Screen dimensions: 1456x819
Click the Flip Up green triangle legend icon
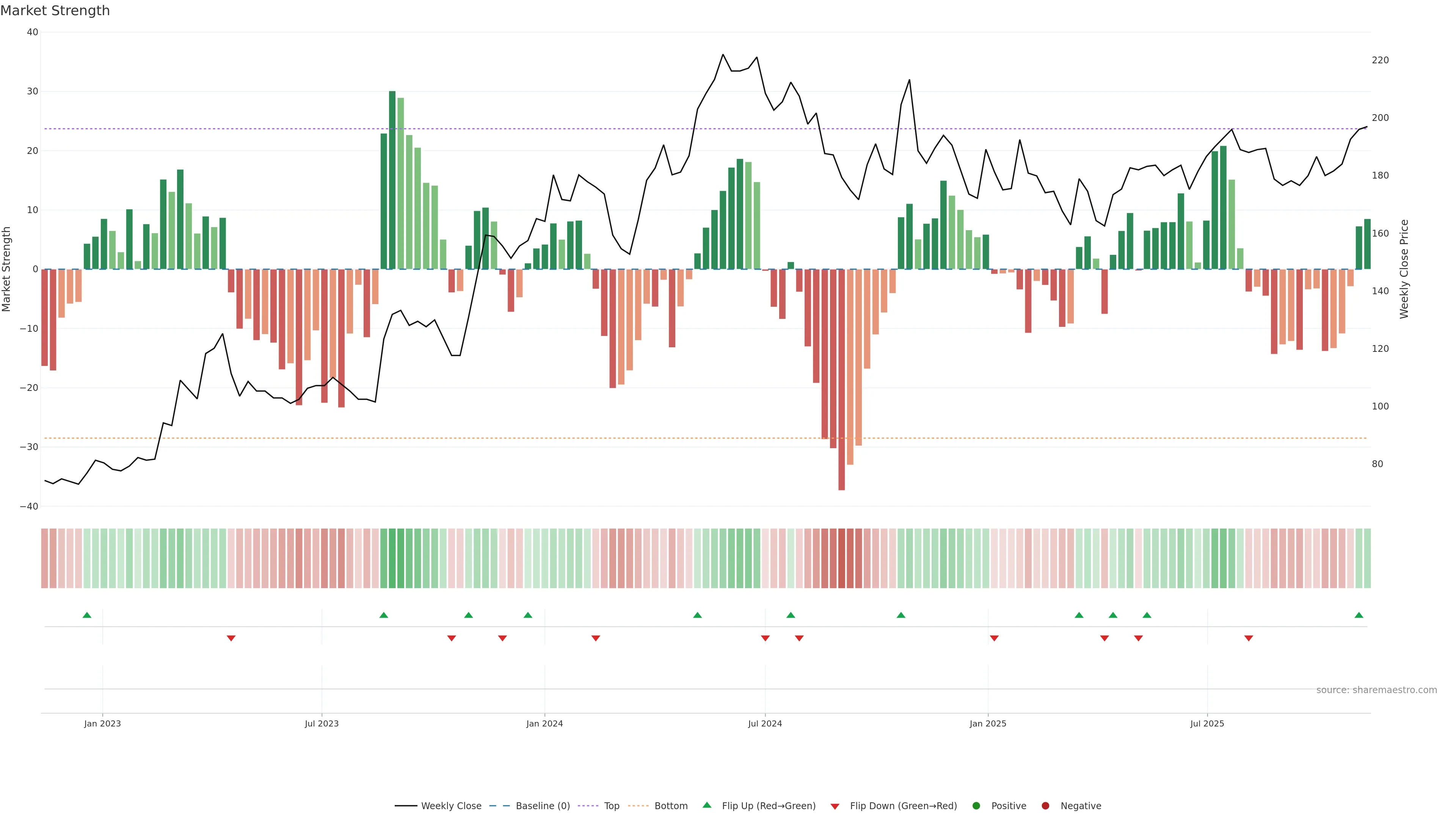[x=706, y=805]
